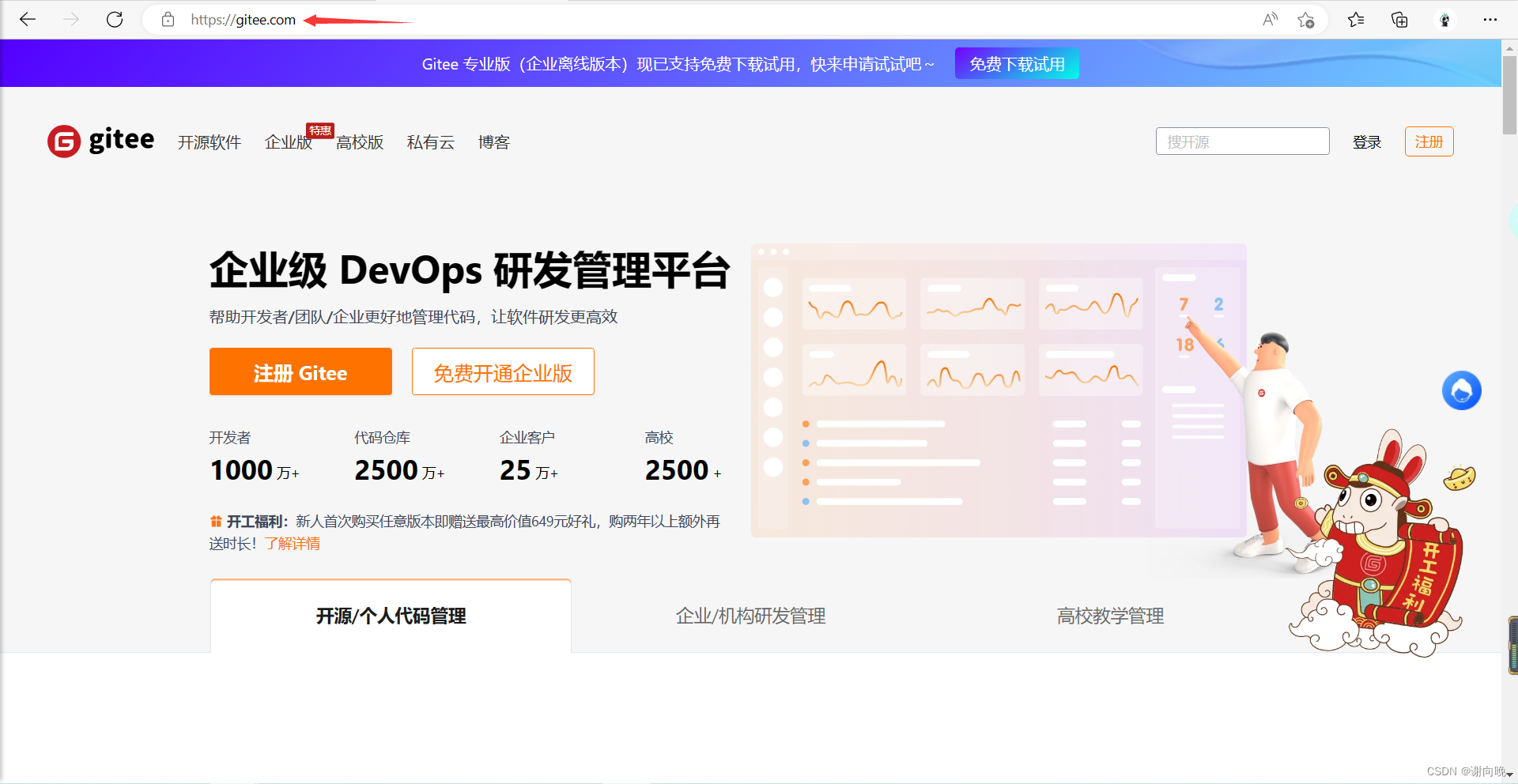Click the 25 万+ enterprise customer count
1518x784 pixels.
click(529, 470)
